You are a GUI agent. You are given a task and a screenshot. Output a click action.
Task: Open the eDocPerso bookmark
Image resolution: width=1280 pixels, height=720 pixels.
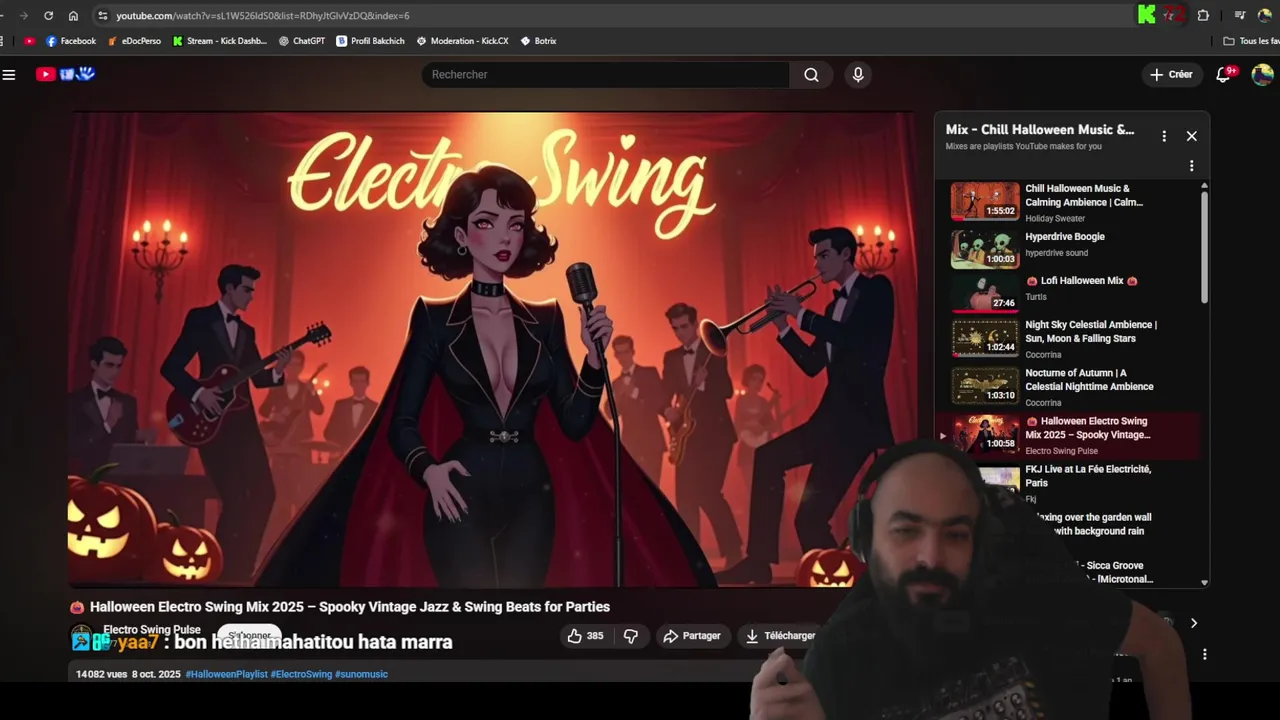click(x=134, y=41)
